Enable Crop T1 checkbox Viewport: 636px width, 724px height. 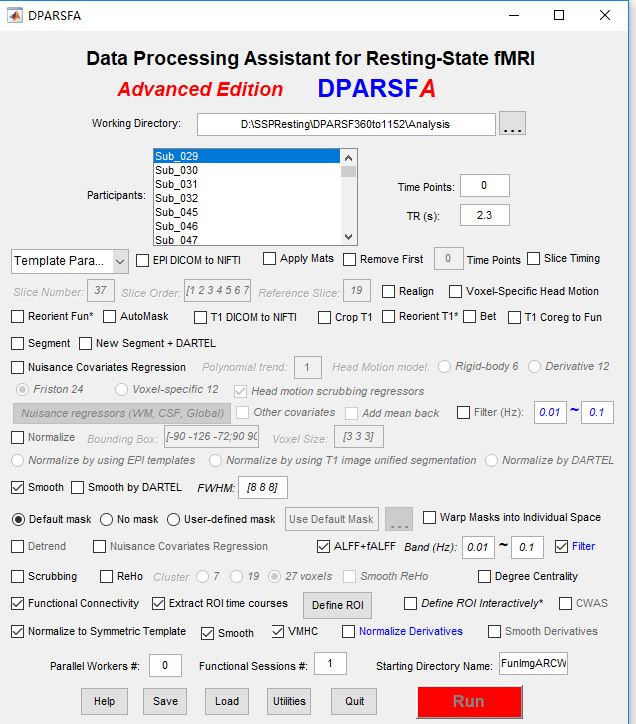(x=324, y=317)
